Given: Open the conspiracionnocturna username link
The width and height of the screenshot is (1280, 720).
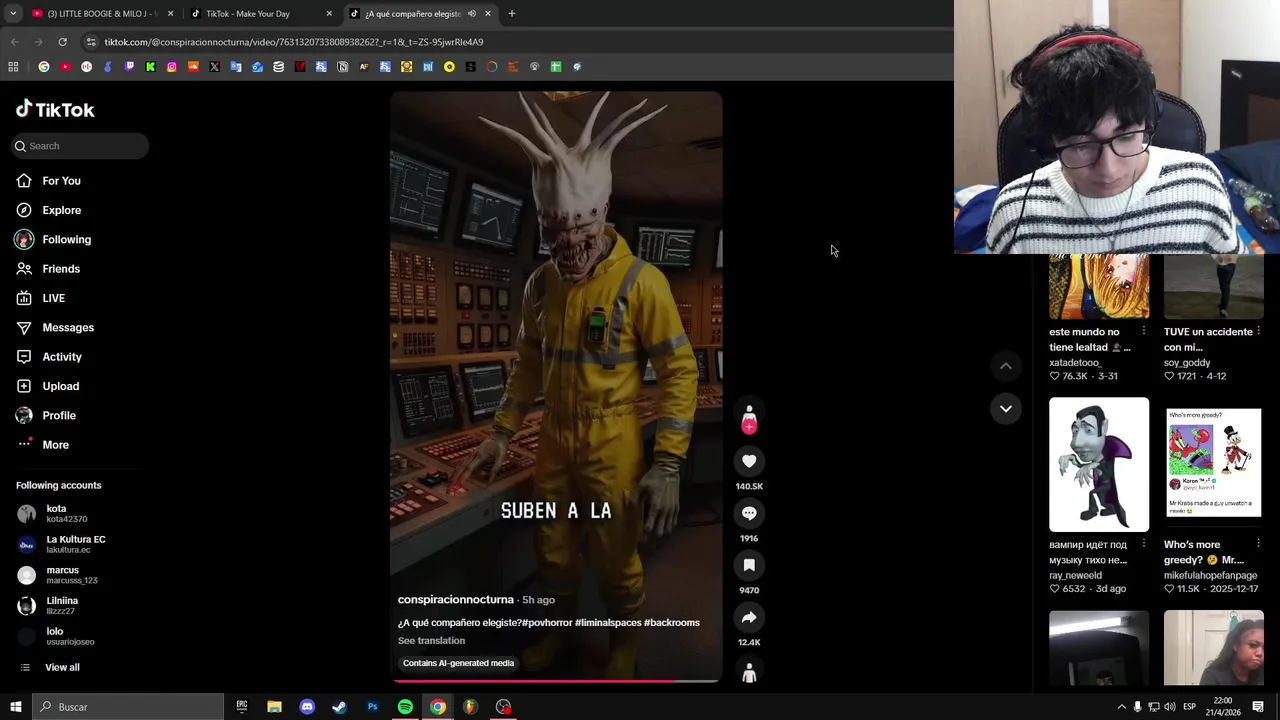Looking at the screenshot, I should pyautogui.click(x=455, y=599).
